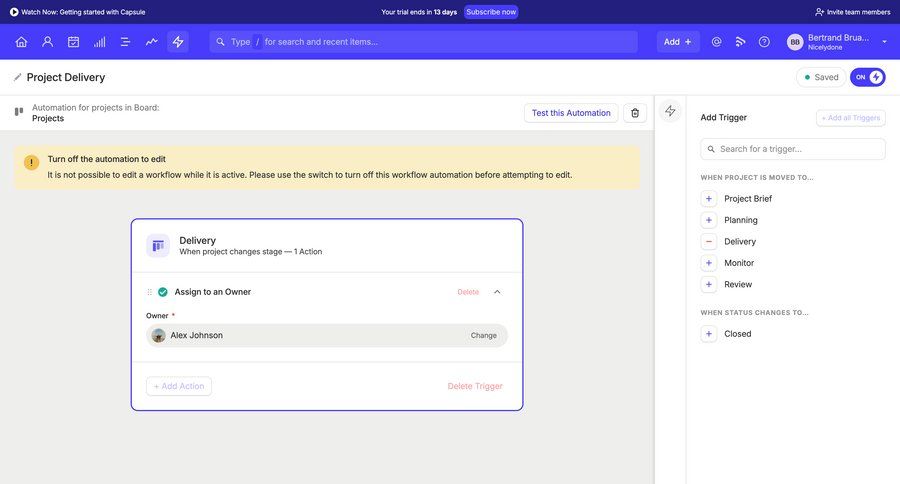The image size is (900, 484).
Task: Click the Search for a trigger field
Action: click(793, 149)
